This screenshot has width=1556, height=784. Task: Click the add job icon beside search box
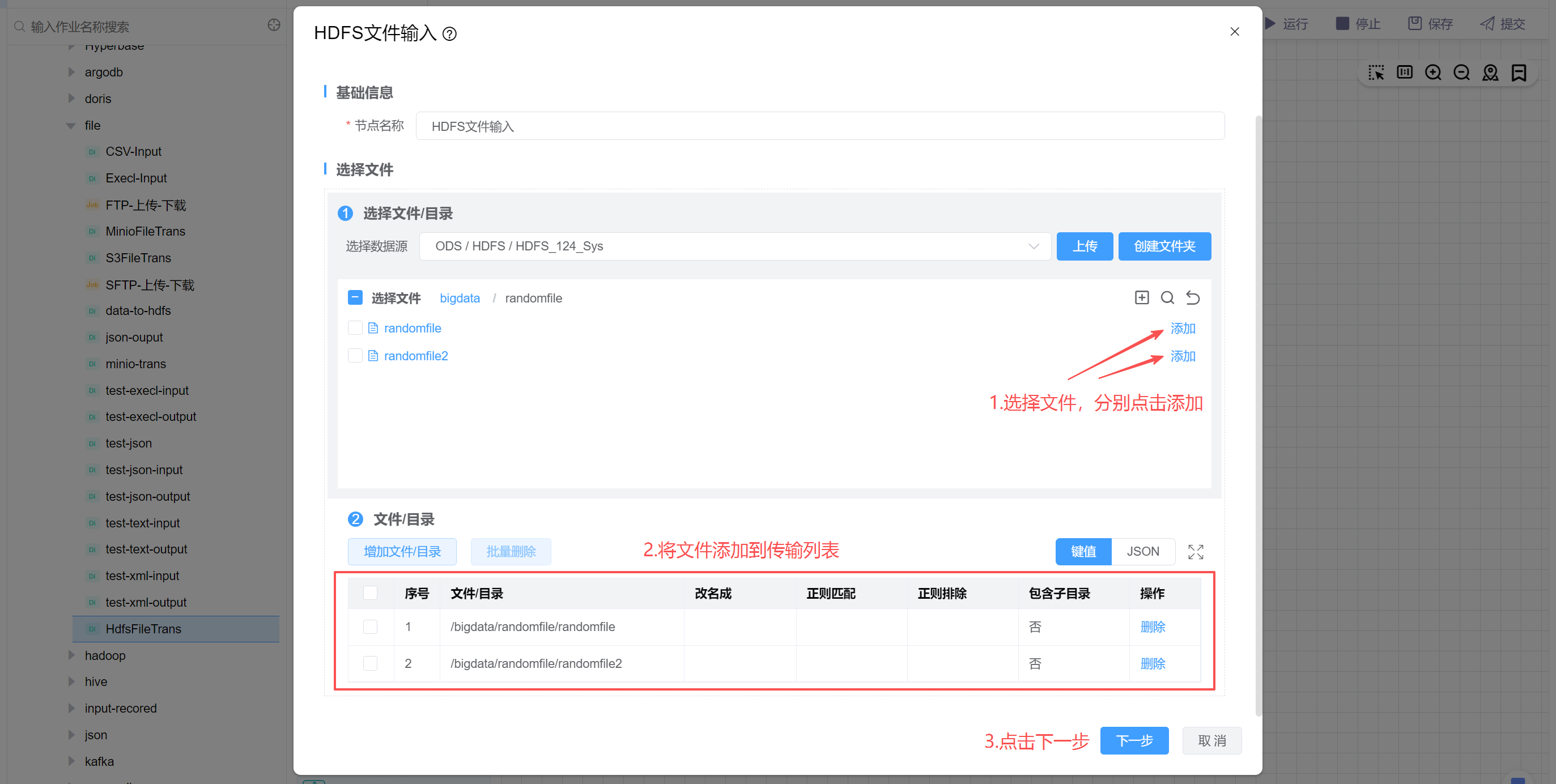click(x=274, y=25)
